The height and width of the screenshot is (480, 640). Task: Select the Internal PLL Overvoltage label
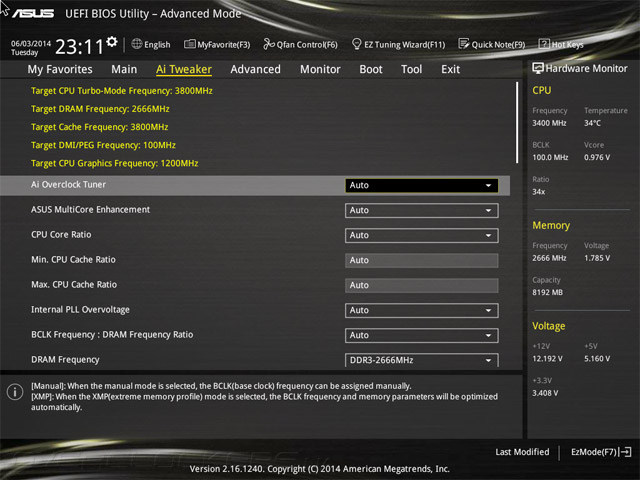(x=80, y=309)
